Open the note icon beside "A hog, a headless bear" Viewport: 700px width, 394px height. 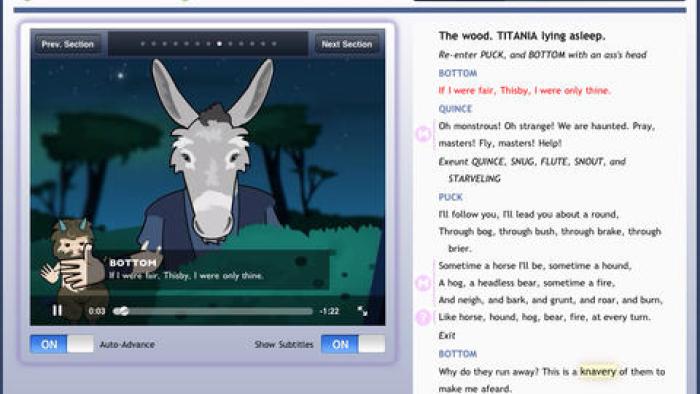pyautogui.click(x=423, y=283)
